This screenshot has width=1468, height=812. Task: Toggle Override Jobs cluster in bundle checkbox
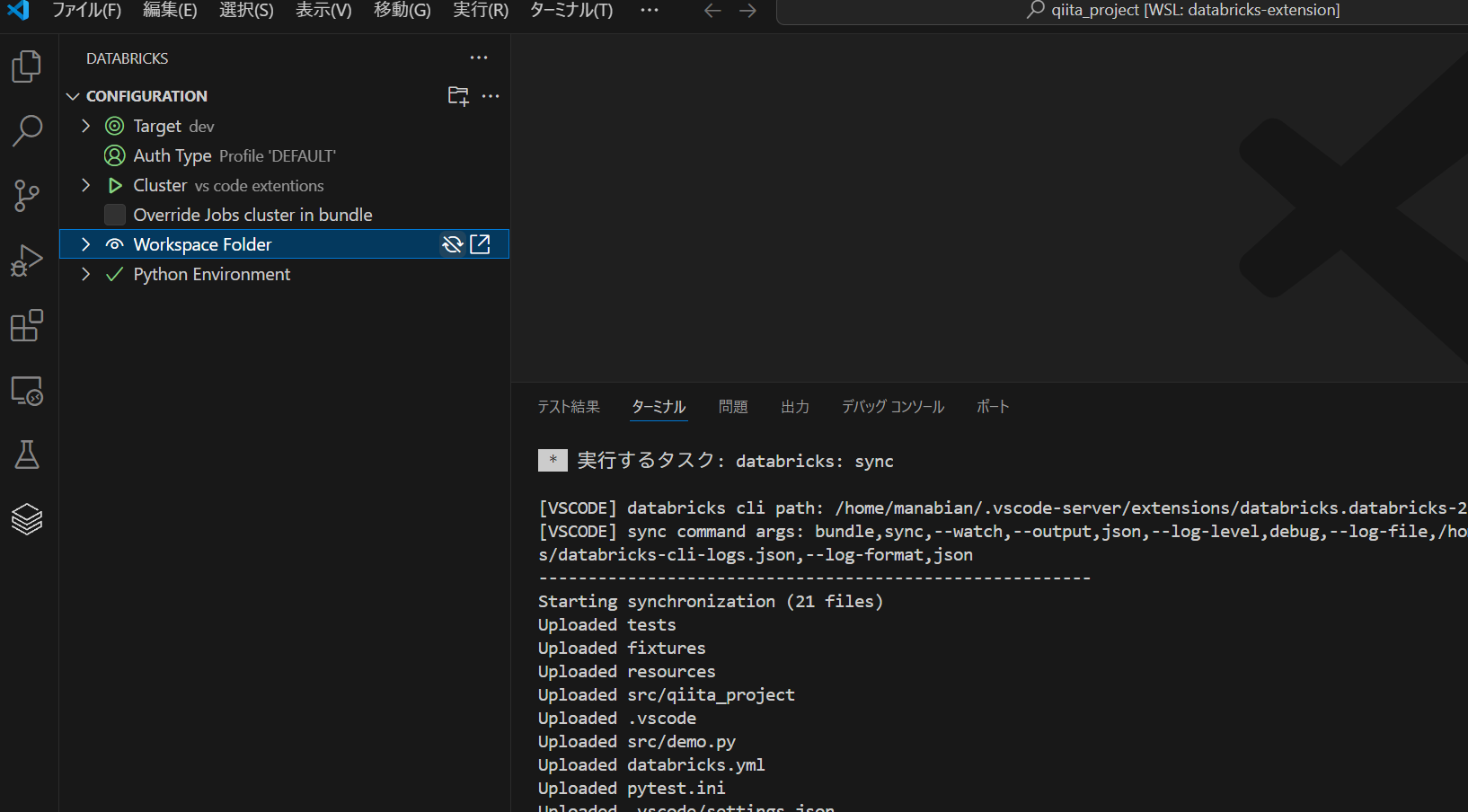click(115, 215)
